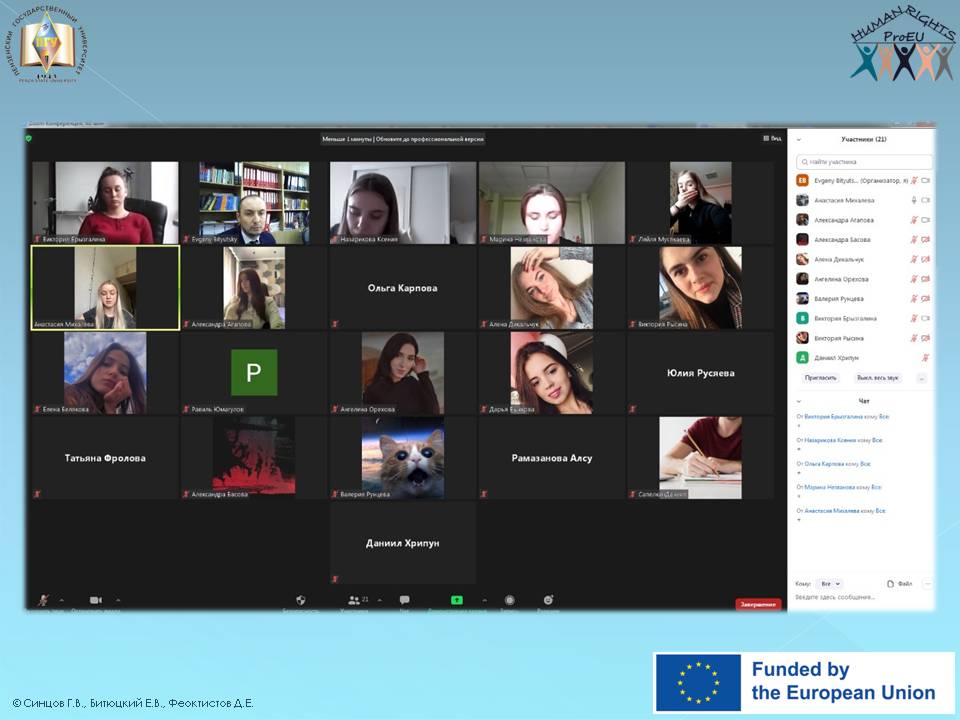Select the green P avatar tile
960x720 pixels.
tap(254, 372)
